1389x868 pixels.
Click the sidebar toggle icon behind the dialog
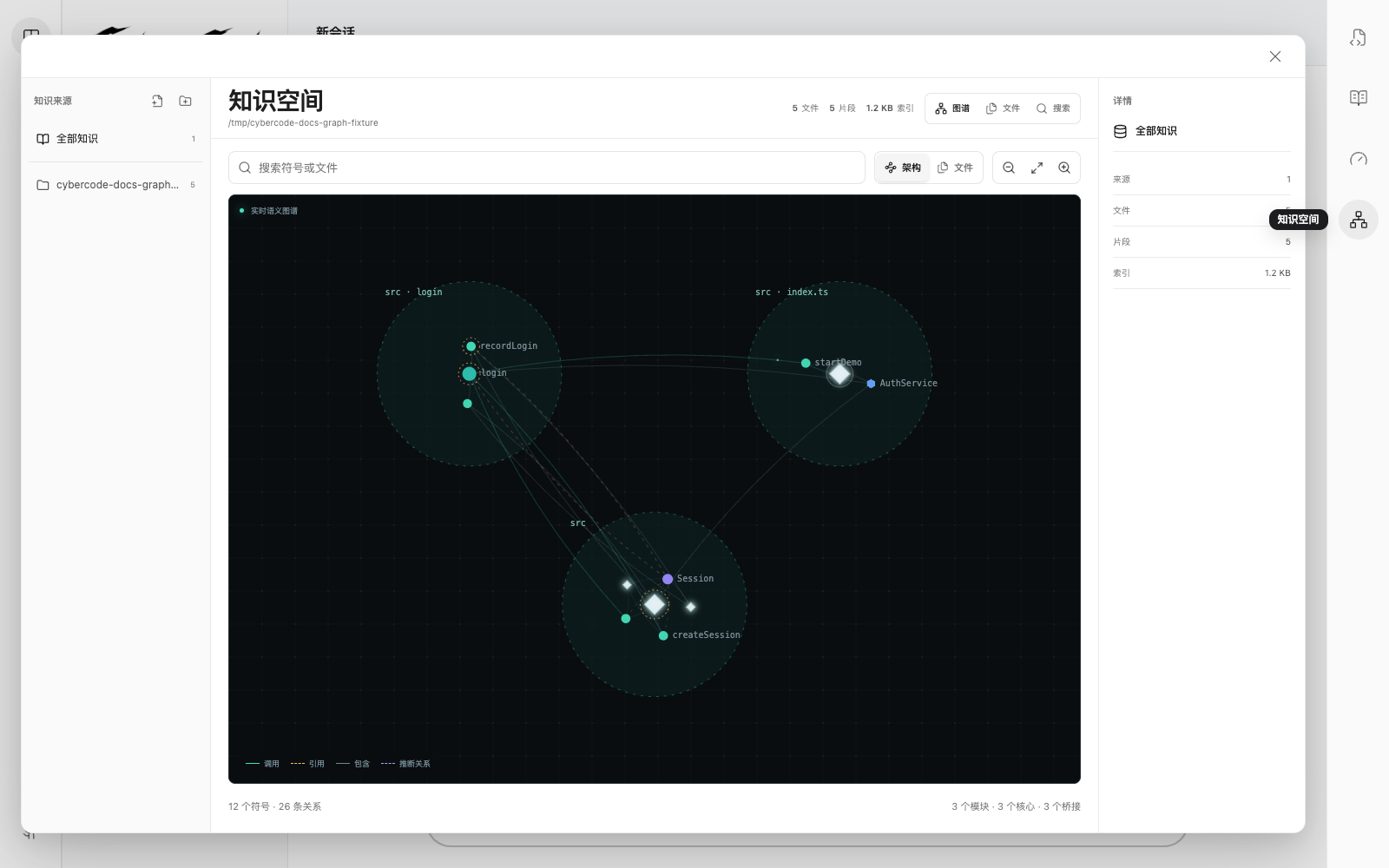tap(31, 35)
